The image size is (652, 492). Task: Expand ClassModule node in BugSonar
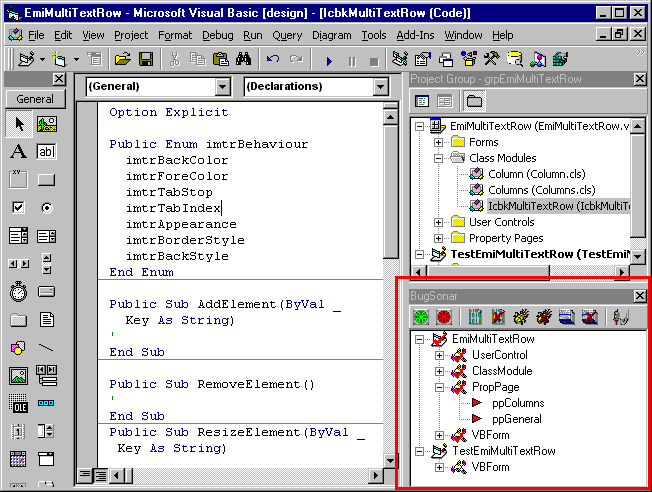(x=439, y=371)
